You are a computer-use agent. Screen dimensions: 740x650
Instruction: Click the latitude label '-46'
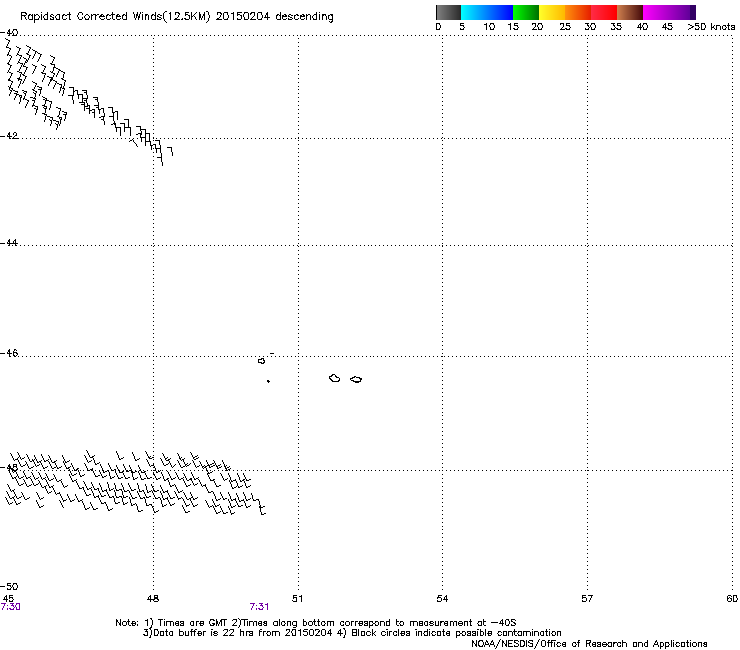tap(9, 353)
